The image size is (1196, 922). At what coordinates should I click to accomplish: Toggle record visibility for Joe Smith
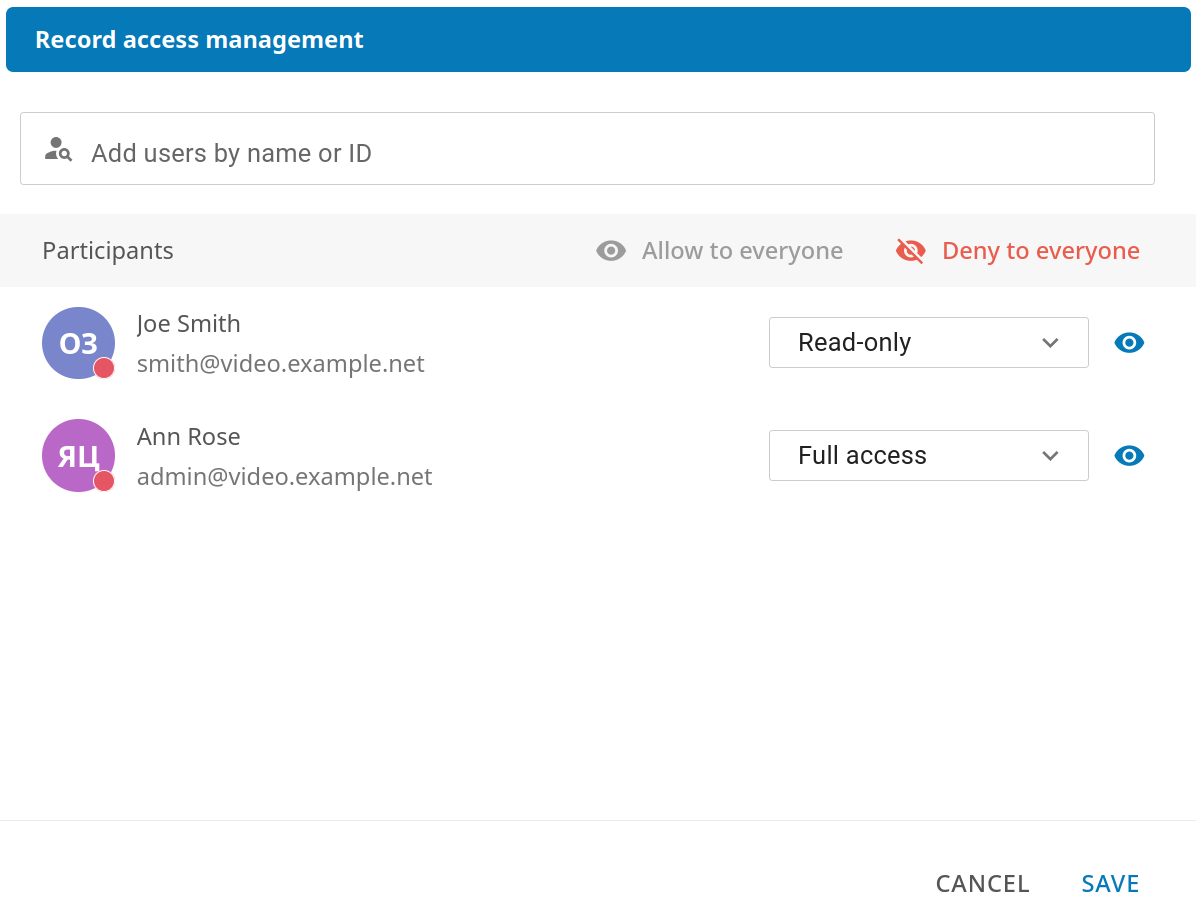(1129, 343)
